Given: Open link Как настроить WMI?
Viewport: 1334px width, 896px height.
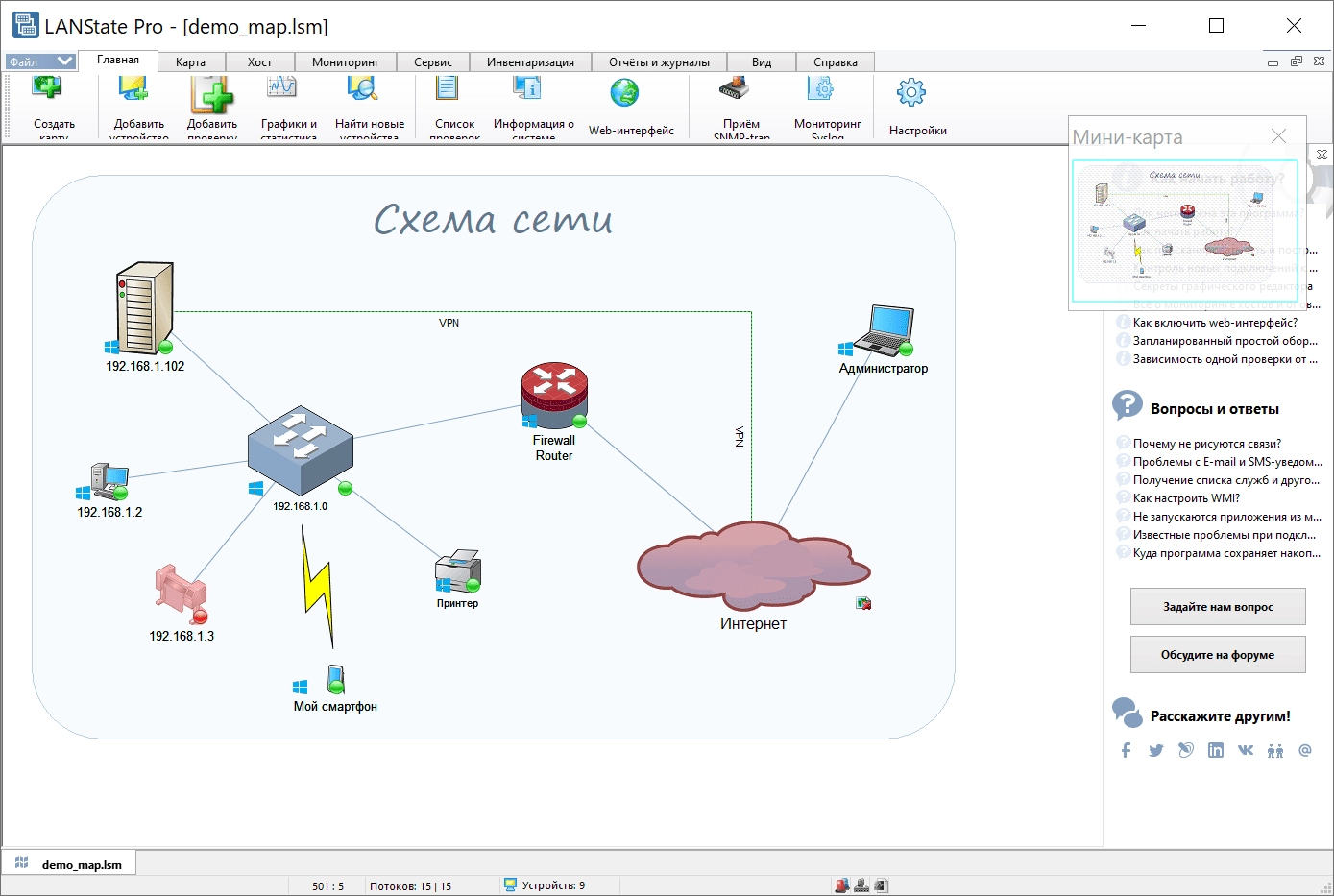Looking at the screenshot, I should coord(1186,498).
